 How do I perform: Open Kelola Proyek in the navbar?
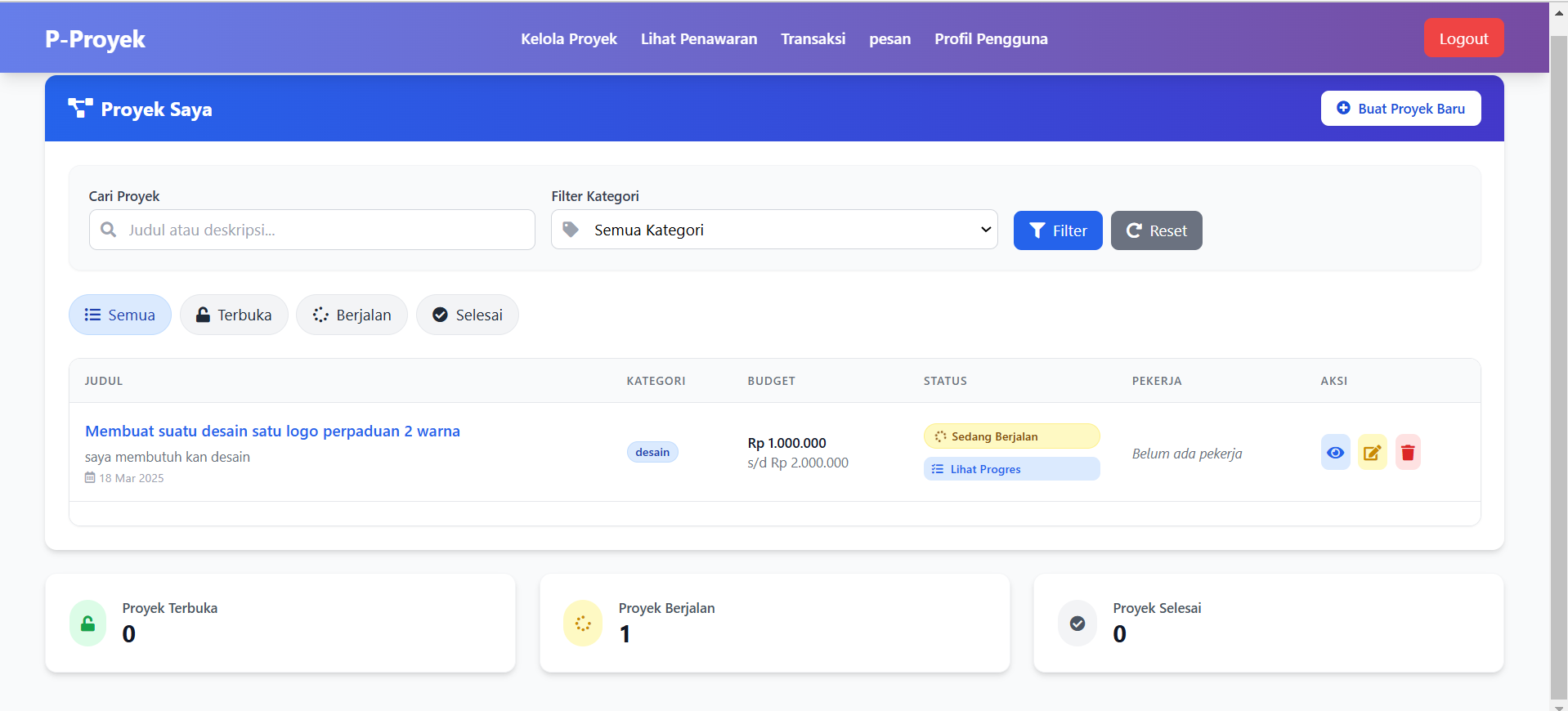click(569, 39)
